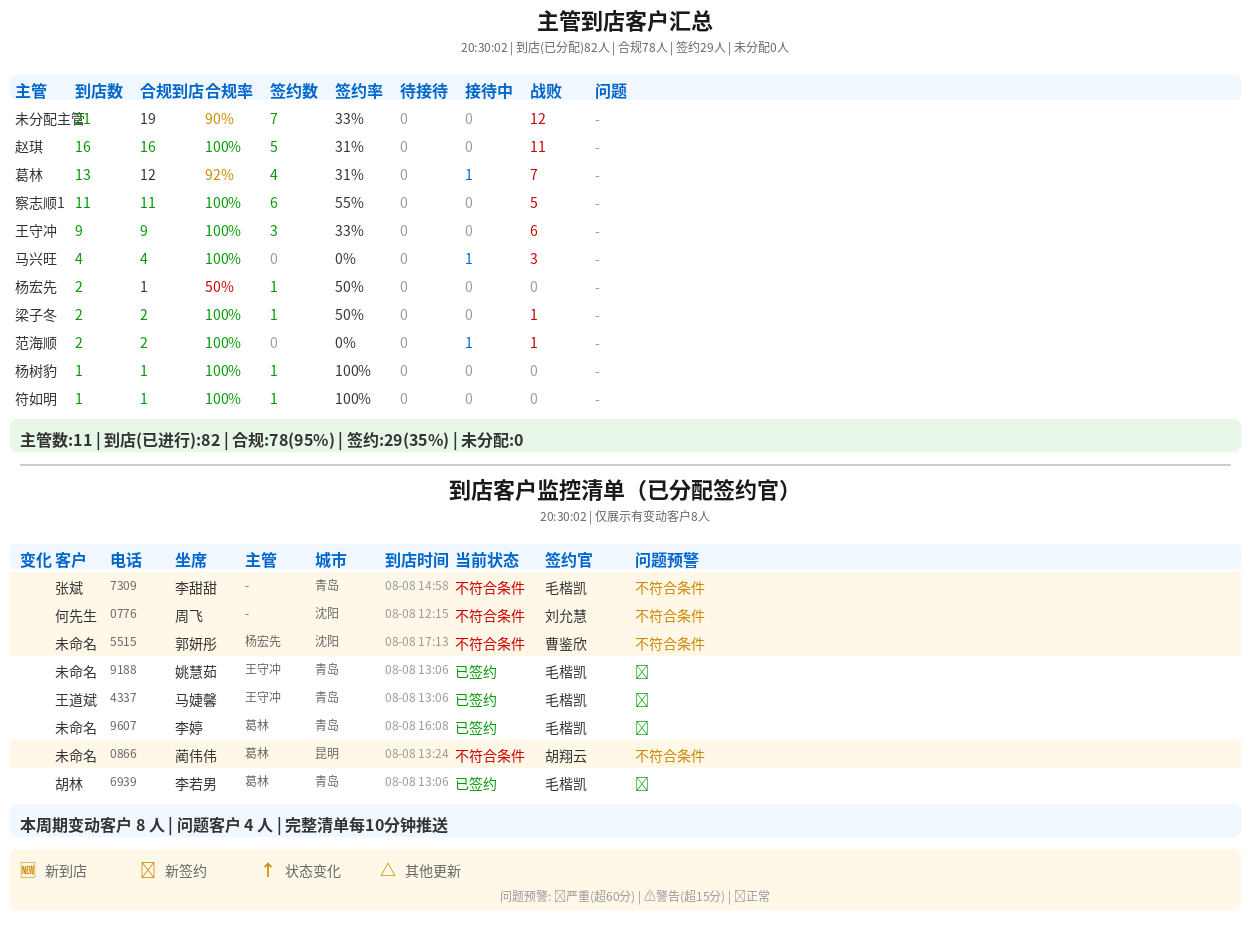The width and height of the screenshot is (1250, 952).
Task: Click phone number 0866
Action: tap(123, 753)
